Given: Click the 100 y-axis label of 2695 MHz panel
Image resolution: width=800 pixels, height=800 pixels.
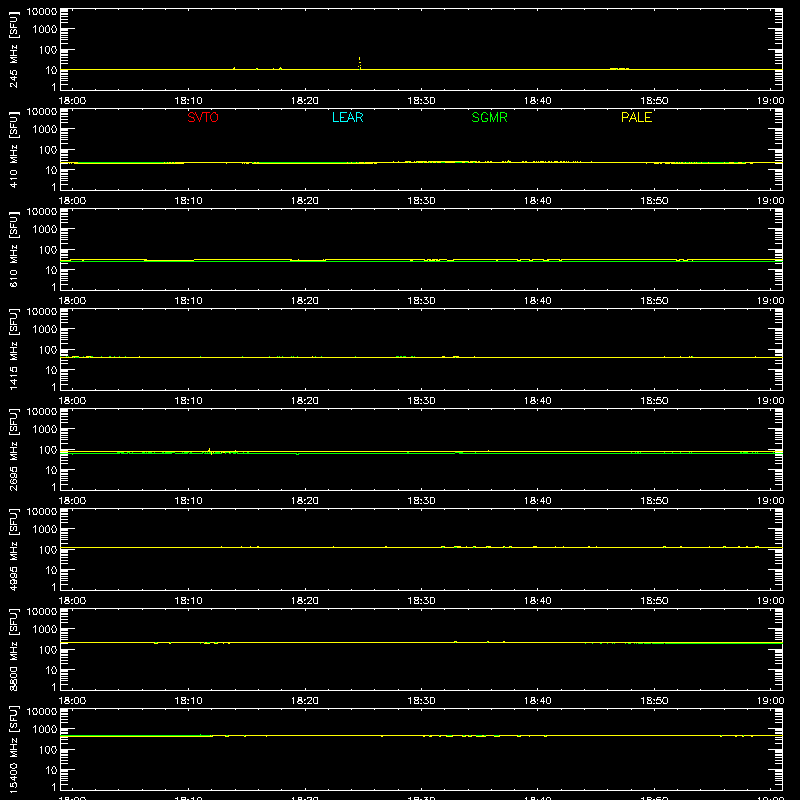Looking at the screenshot, I should click(48, 450).
